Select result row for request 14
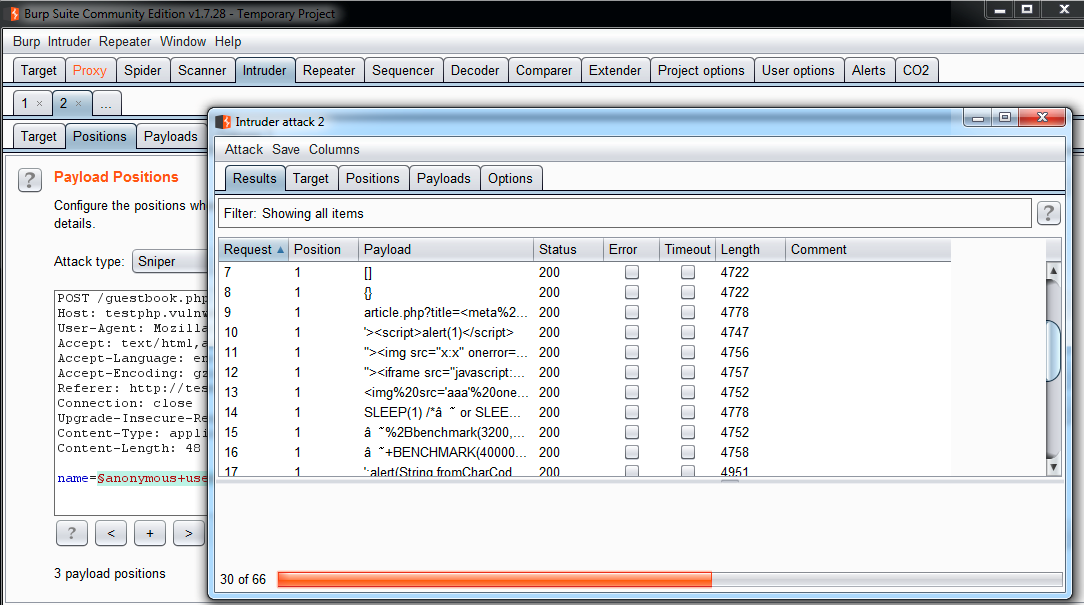 click(x=584, y=412)
